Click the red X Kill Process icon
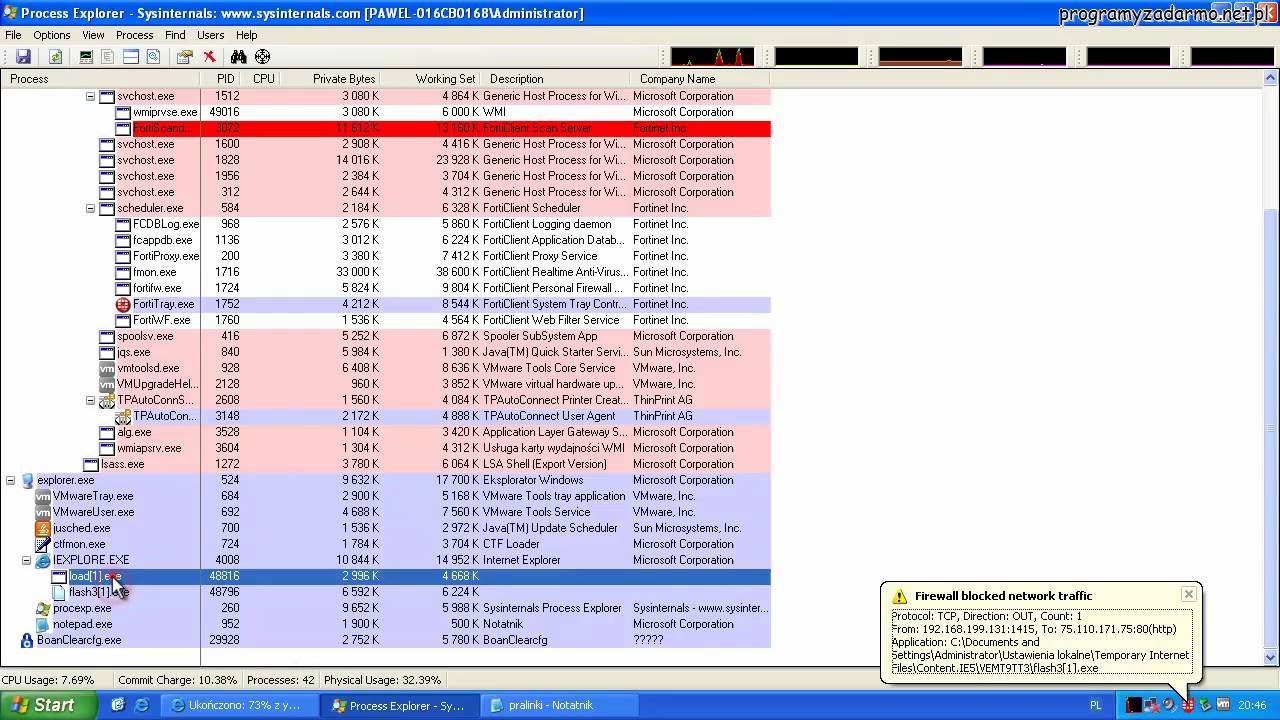Screen dimensions: 1280x720 pyautogui.click(x=209, y=57)
